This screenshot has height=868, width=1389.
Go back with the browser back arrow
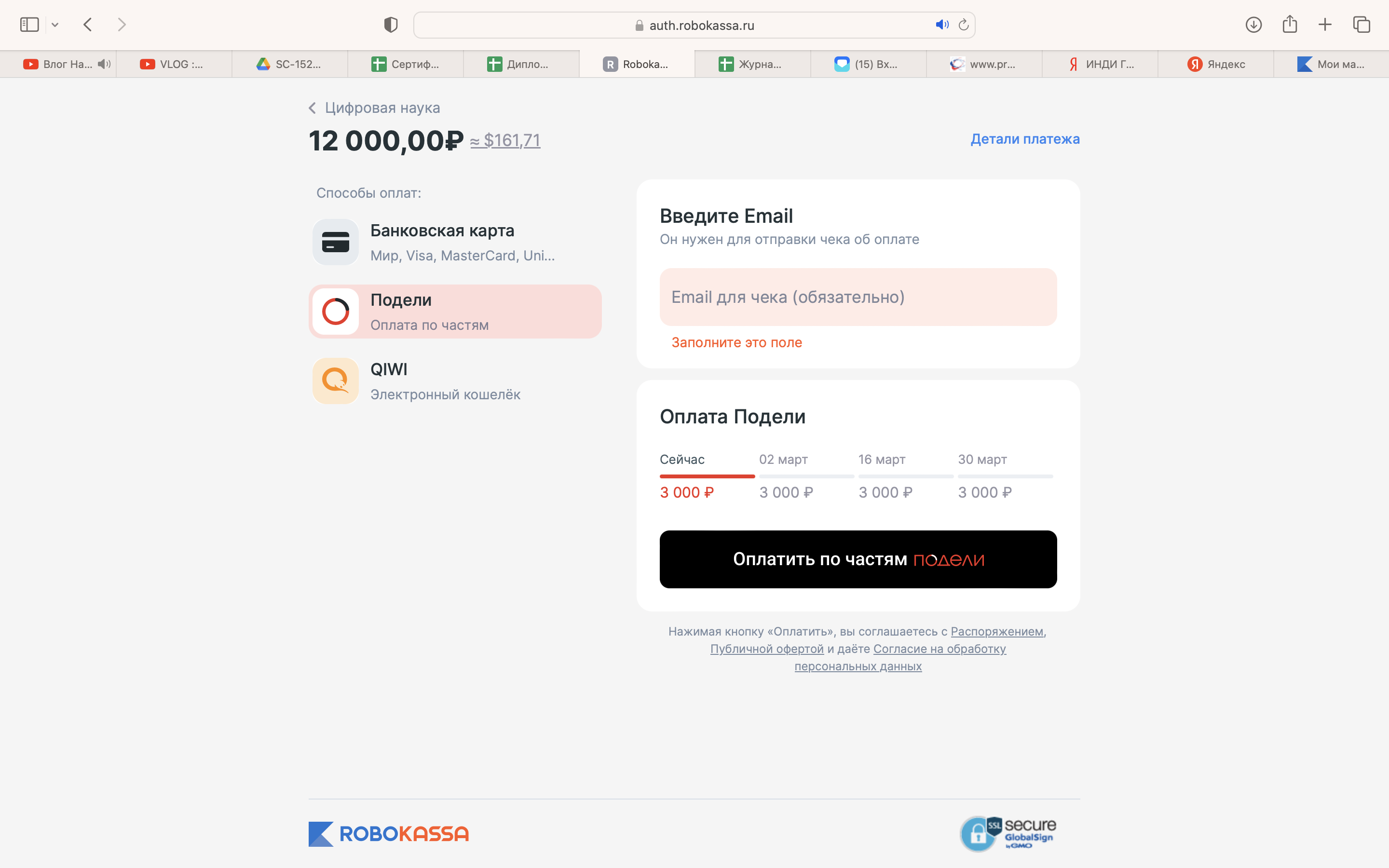click(88, 25)
